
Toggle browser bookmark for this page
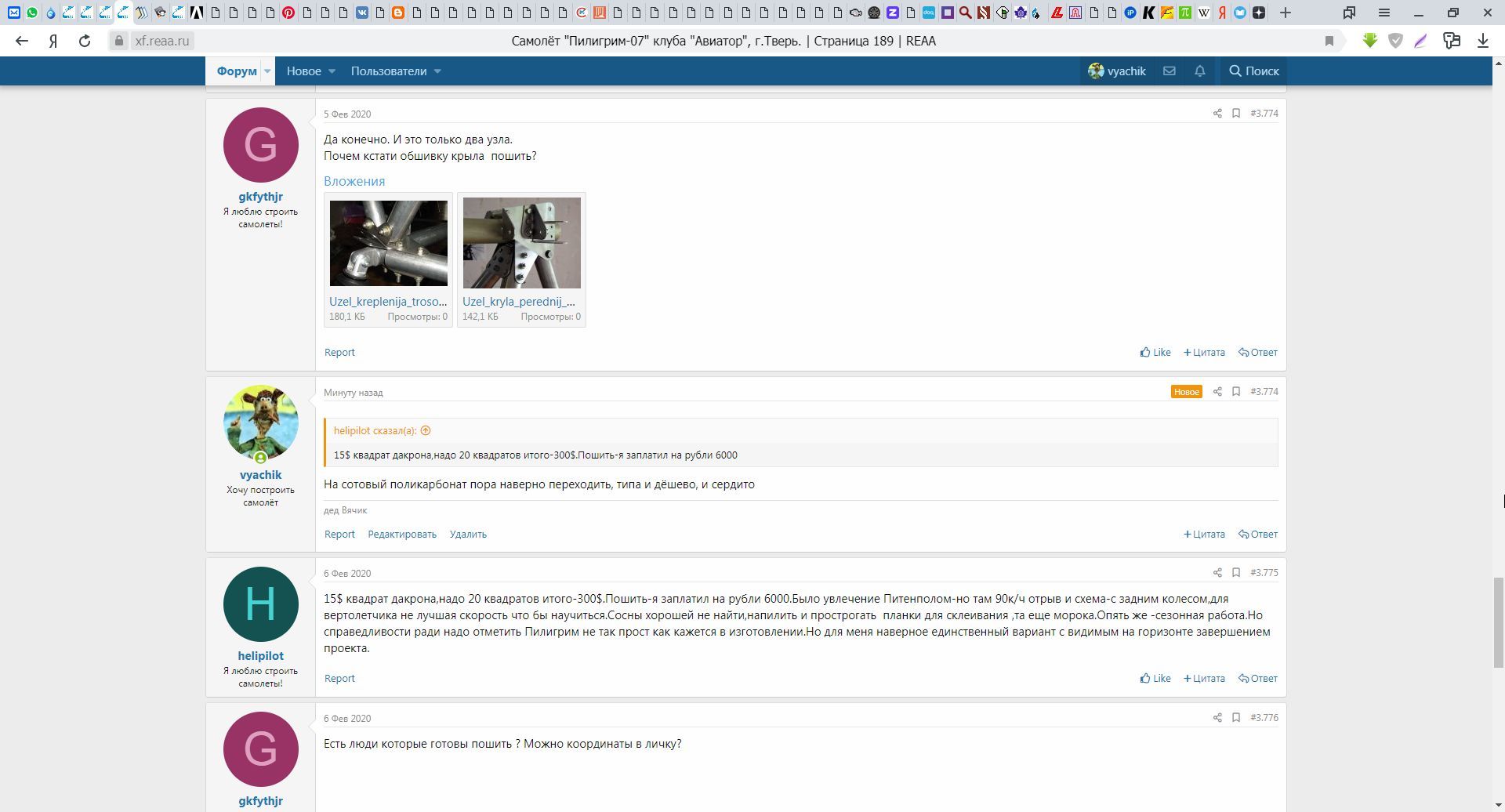1329,41
